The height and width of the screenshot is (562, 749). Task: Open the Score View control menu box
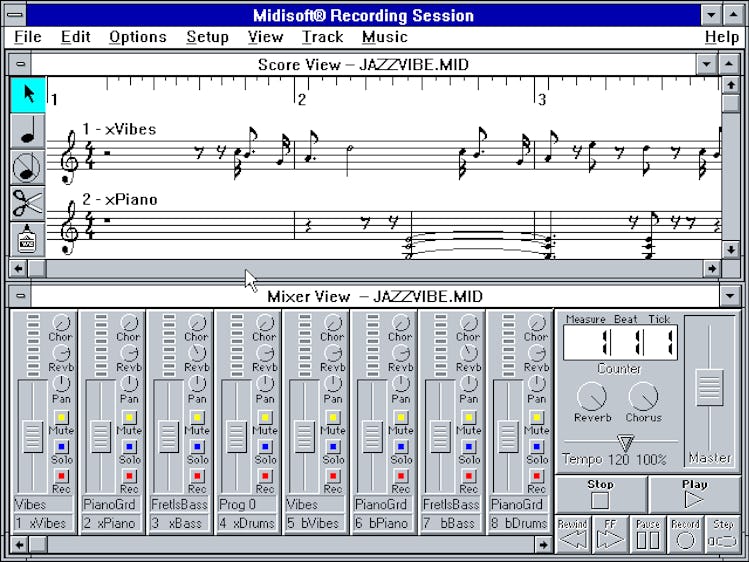20,64
